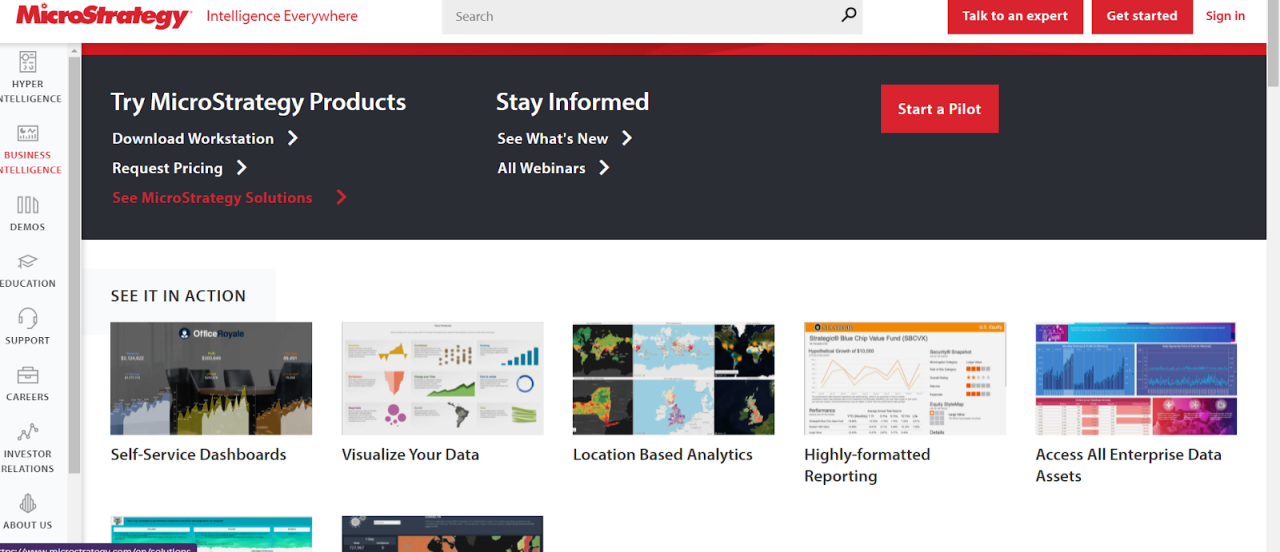Open the Location Based Analytics thumbnail
Screen dimensions: 1280x552
673,378
